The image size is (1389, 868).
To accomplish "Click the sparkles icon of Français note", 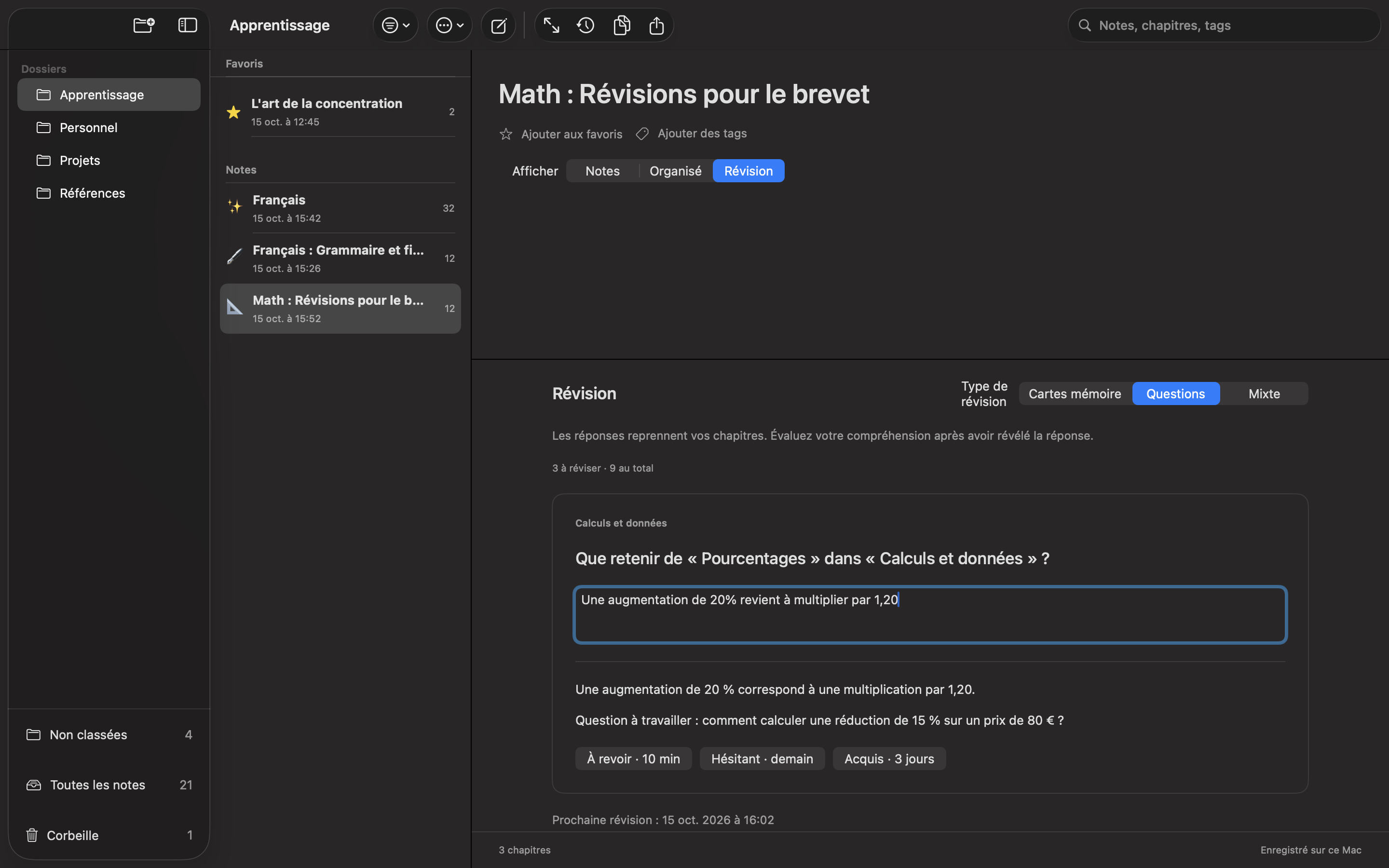I will click(x=234, y=207).
